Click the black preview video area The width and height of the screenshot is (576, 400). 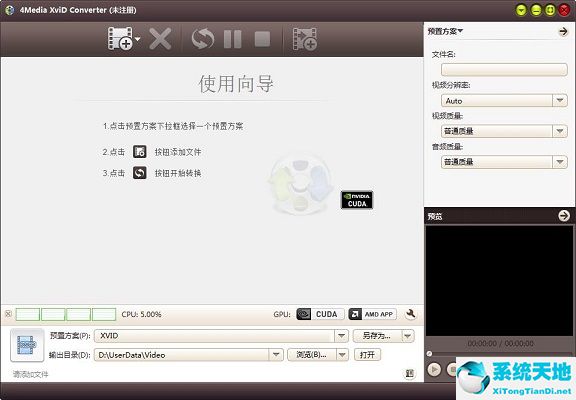point(499,280)
